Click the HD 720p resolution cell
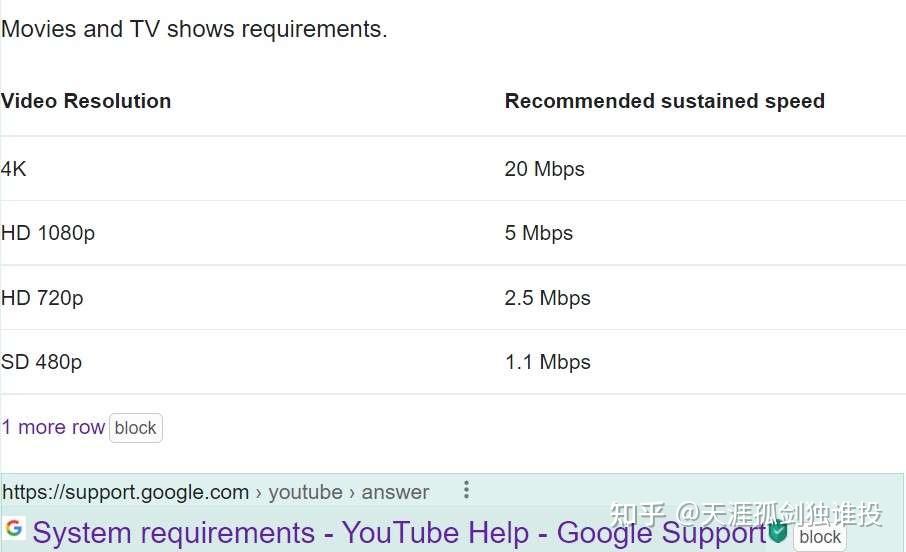The width and height of the screenshot is (906, 552). click(42, 298)
